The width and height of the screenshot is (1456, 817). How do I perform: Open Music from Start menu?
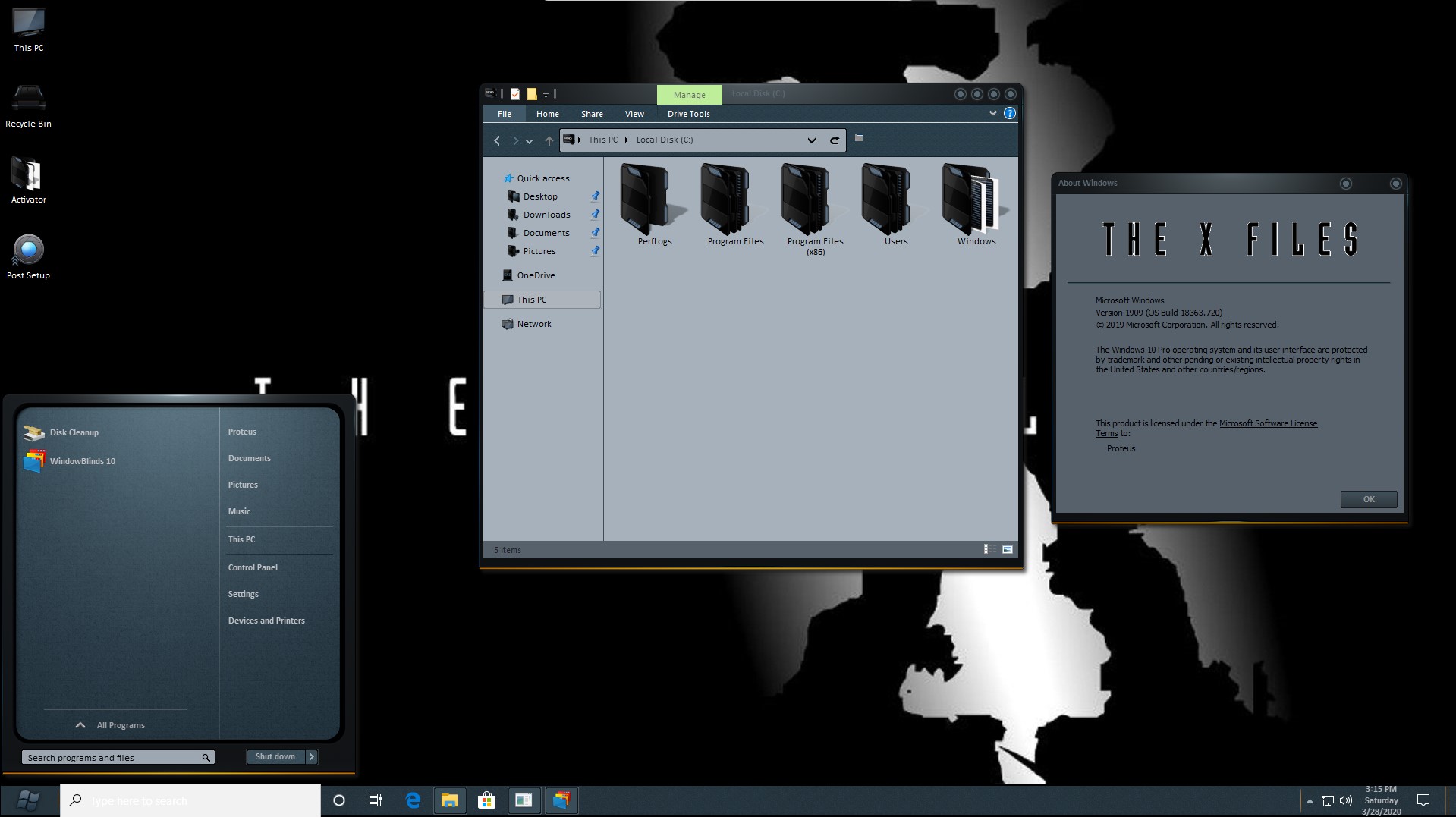click(x=239, y=511)
